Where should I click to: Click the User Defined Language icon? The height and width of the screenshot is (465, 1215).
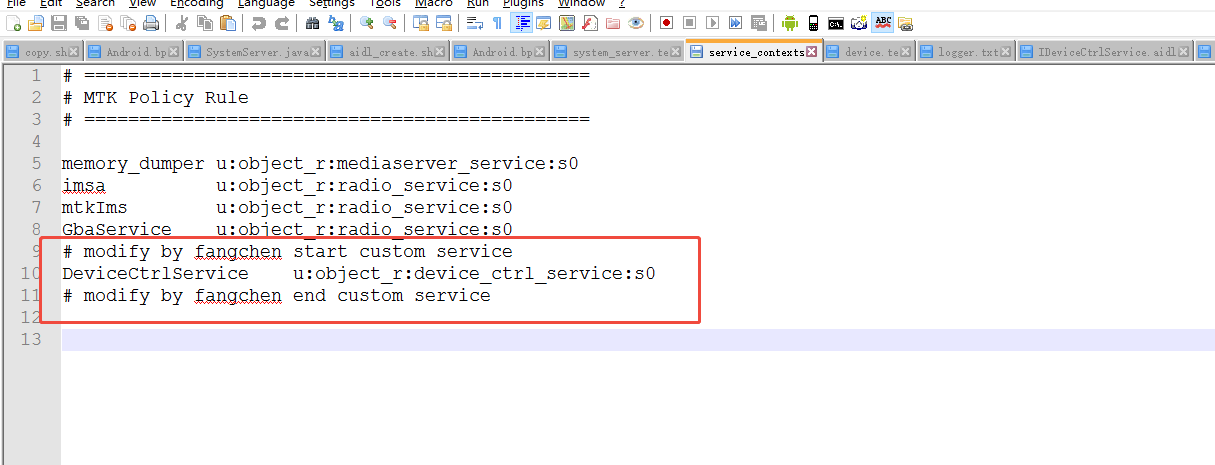[x=544, y=22]
